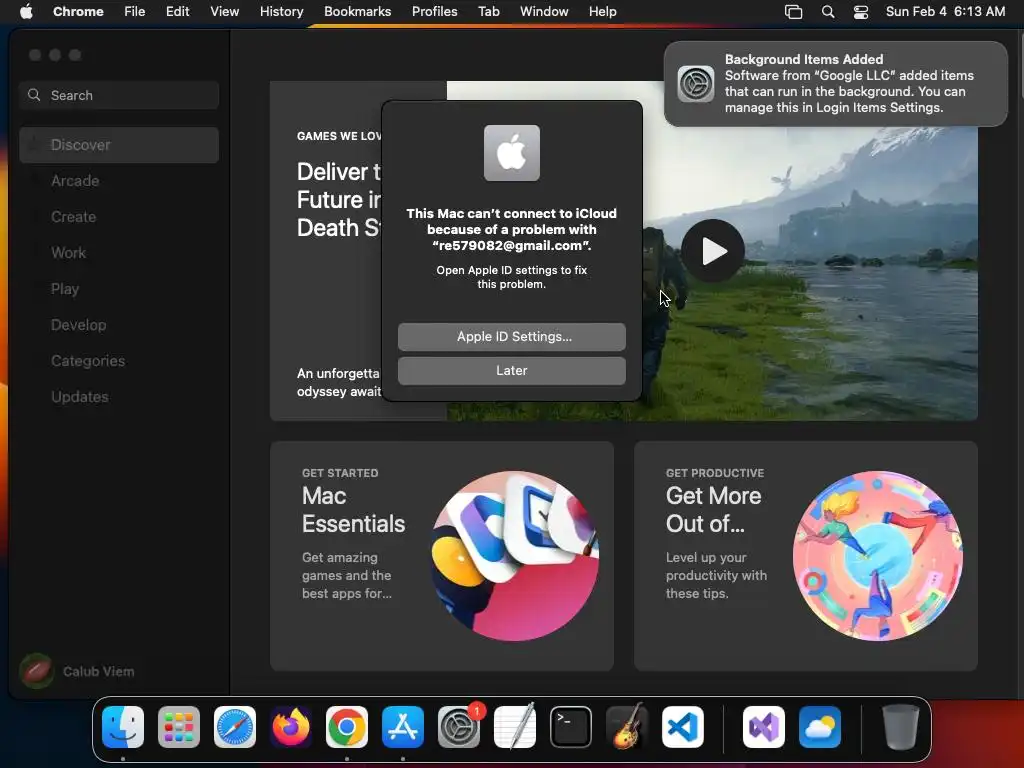Open the Edit menu
The height and width of the screenshot is (768, 1024).
tap(177, 12)
